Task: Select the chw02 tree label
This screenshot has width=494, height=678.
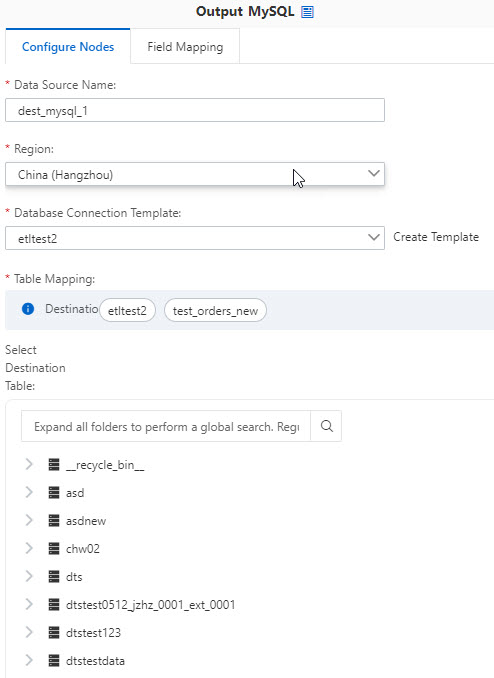Action: [x=83, y=548]
